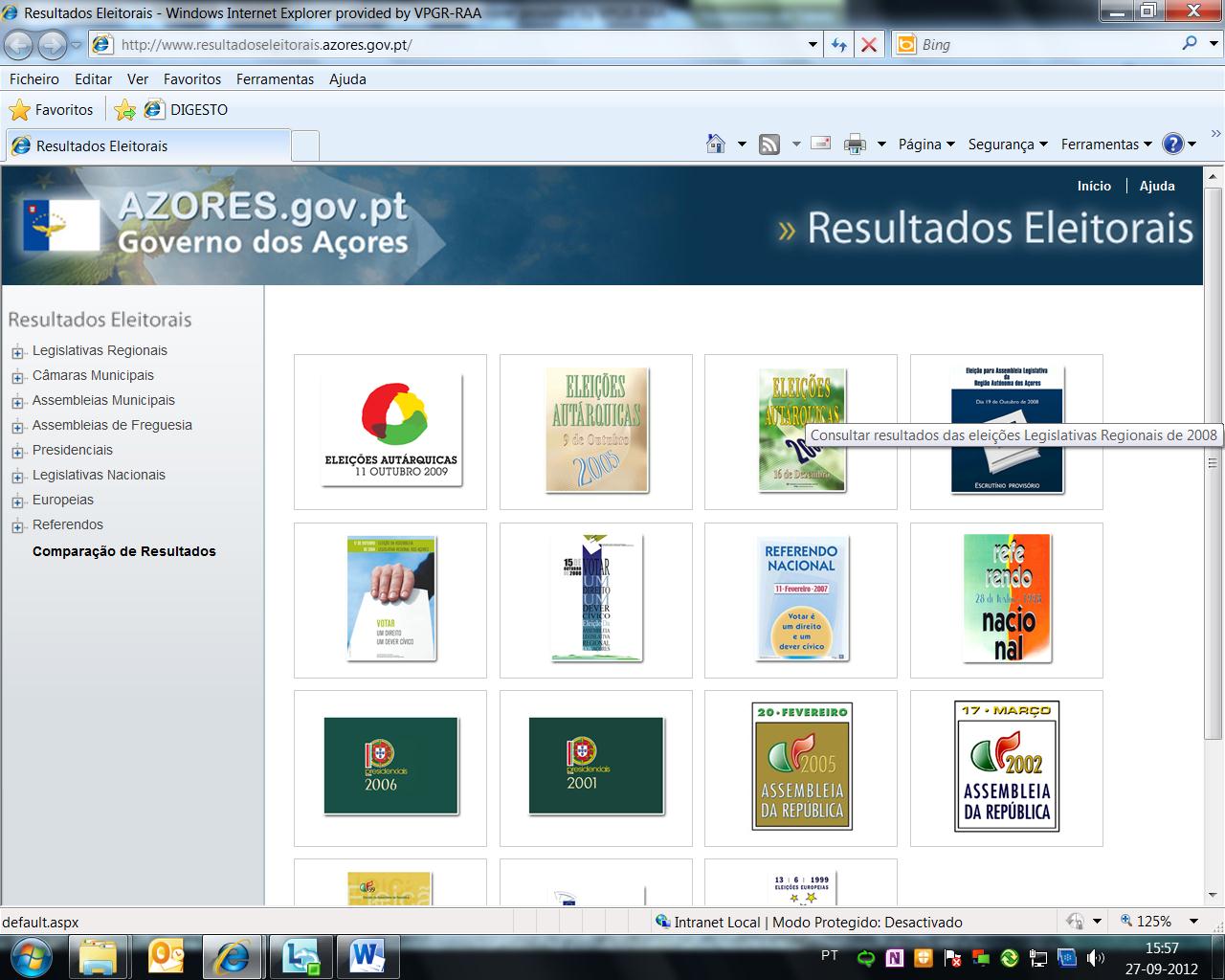
Task: Open webmail via the read mail icon
Action: pos(820,144)
